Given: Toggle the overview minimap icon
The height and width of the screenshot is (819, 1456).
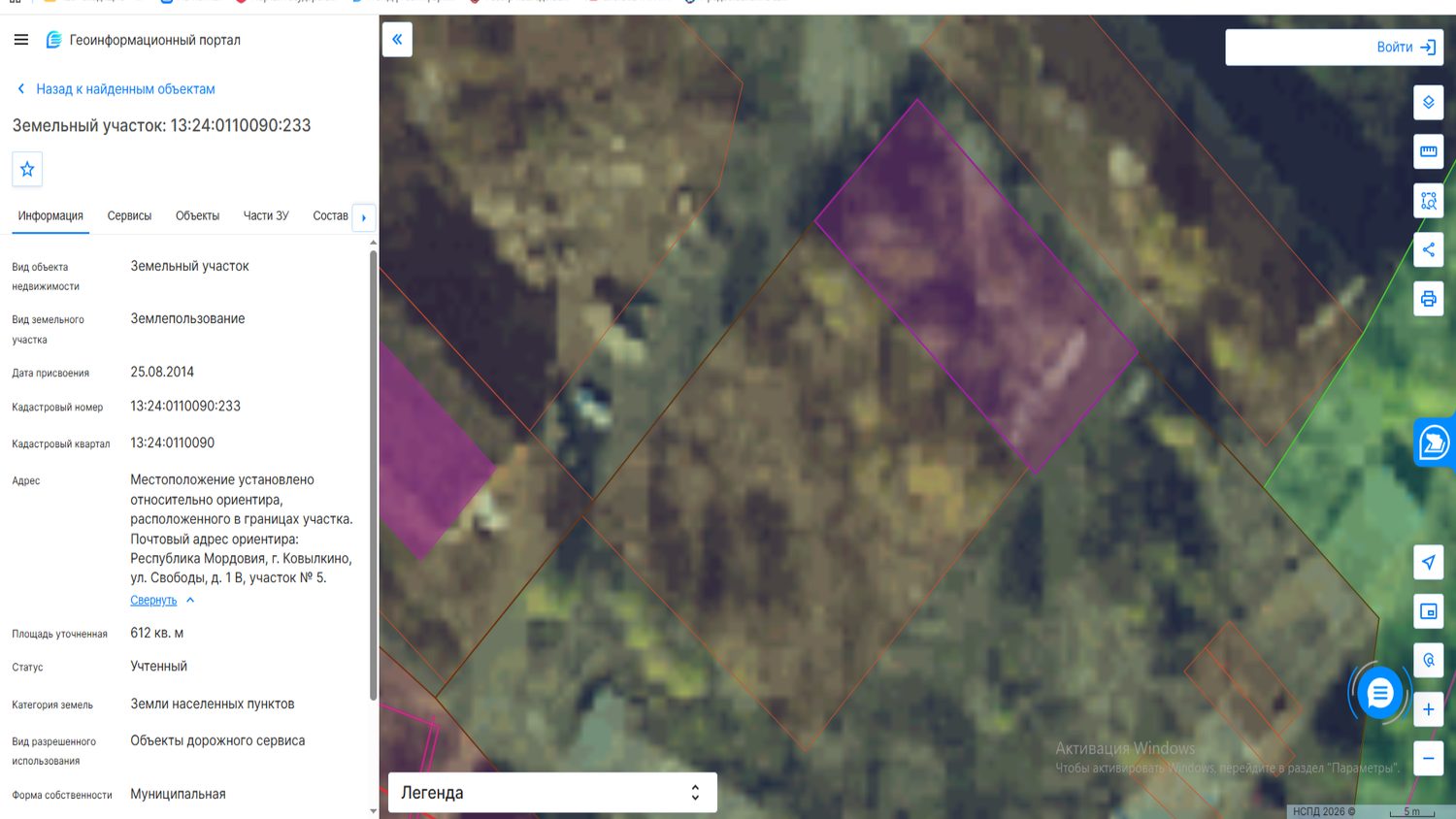Looking at the screenshot, I should 1429,611.
